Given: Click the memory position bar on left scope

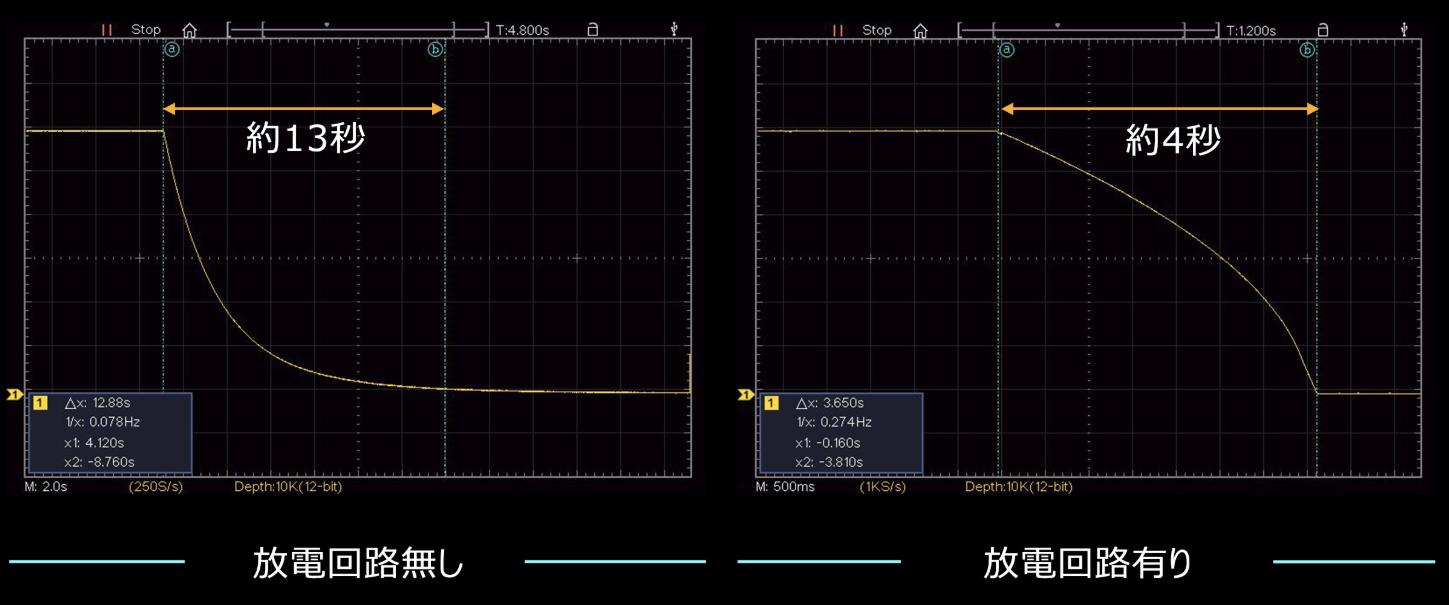Looking at the screenshot, I should tap(340, 30).
